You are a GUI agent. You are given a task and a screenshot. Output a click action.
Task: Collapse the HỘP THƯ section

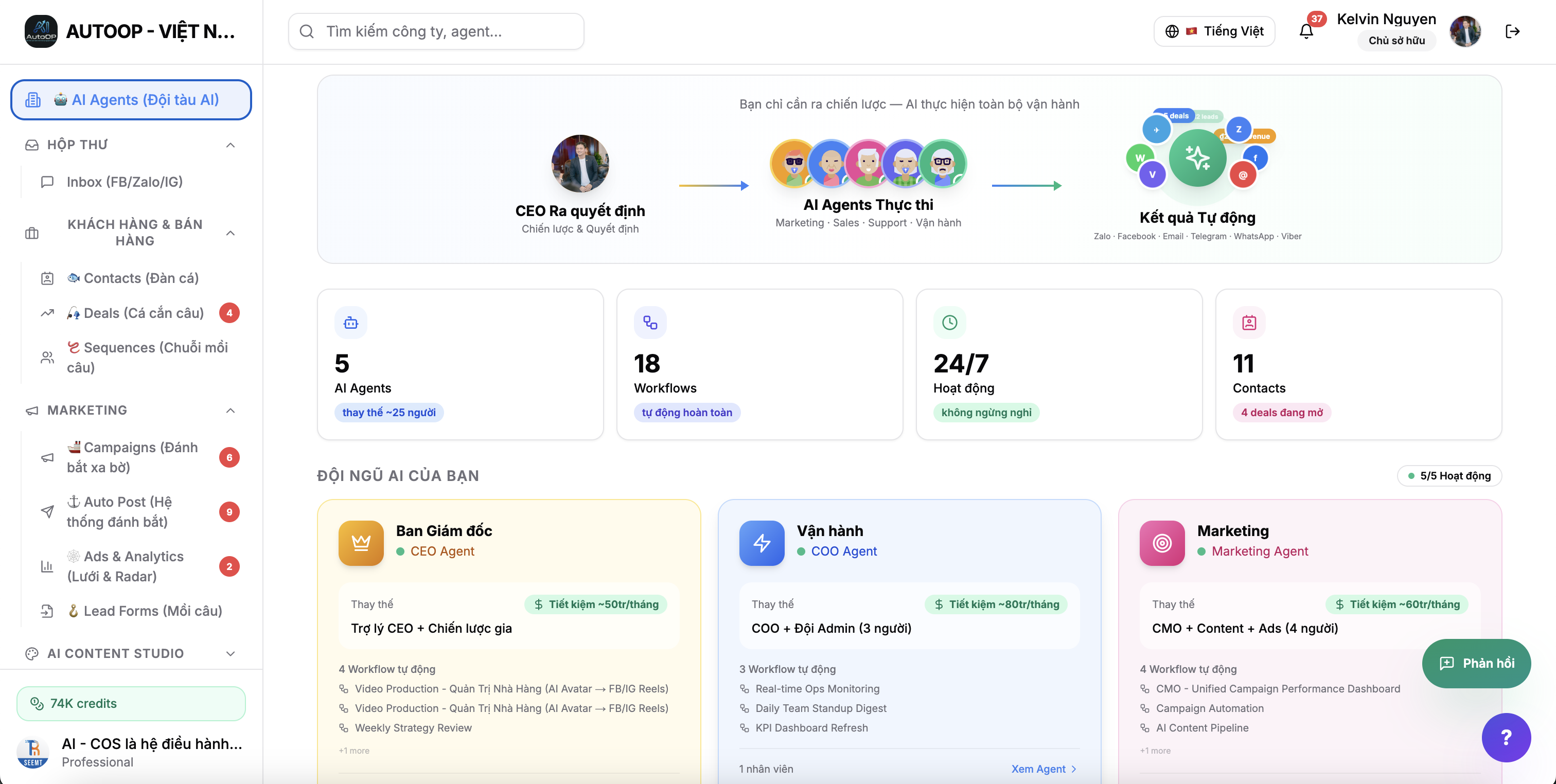coord(230,145)
